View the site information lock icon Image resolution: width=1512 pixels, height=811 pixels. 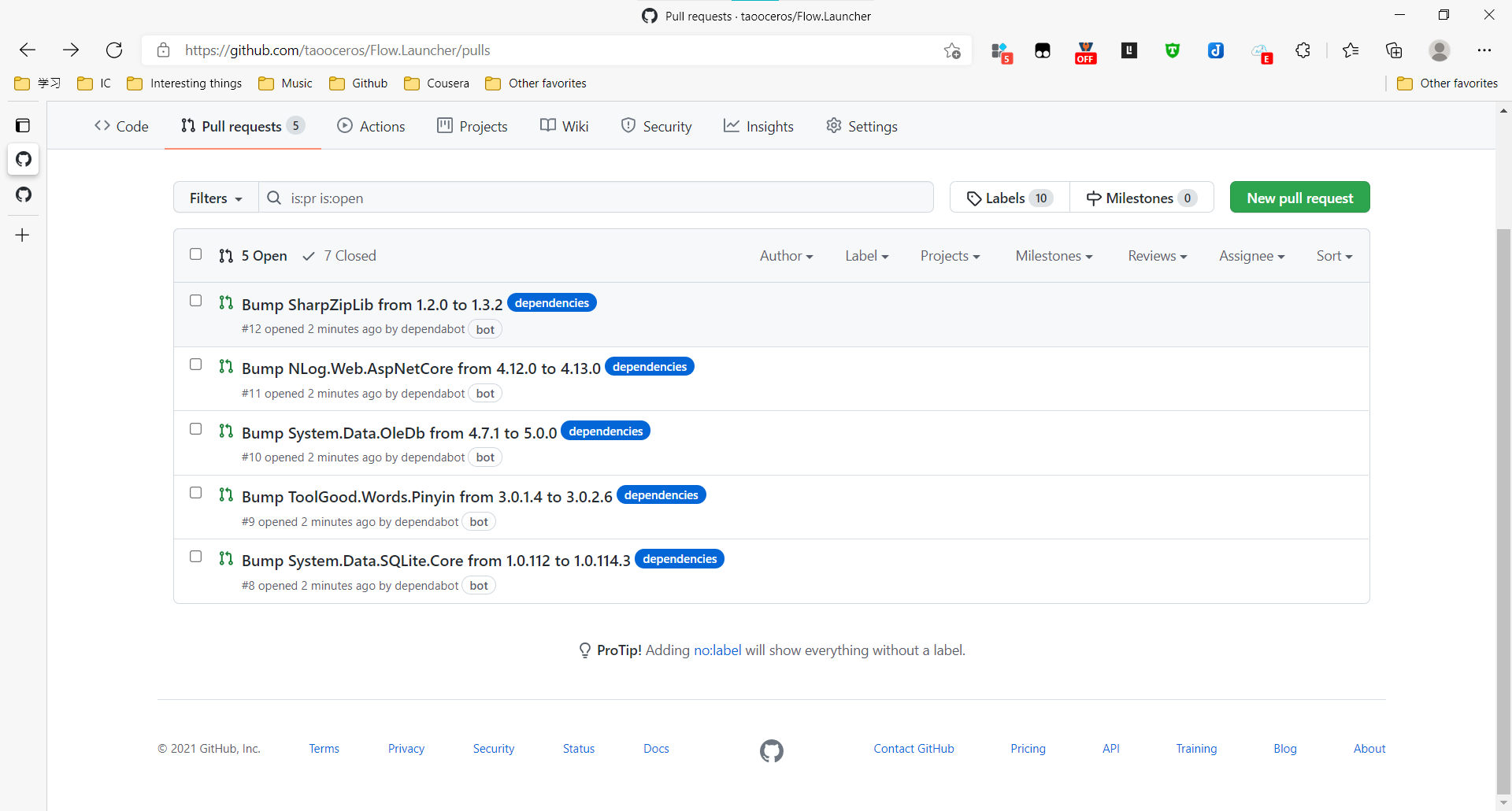pyautogui.click(x=163, y=50)
